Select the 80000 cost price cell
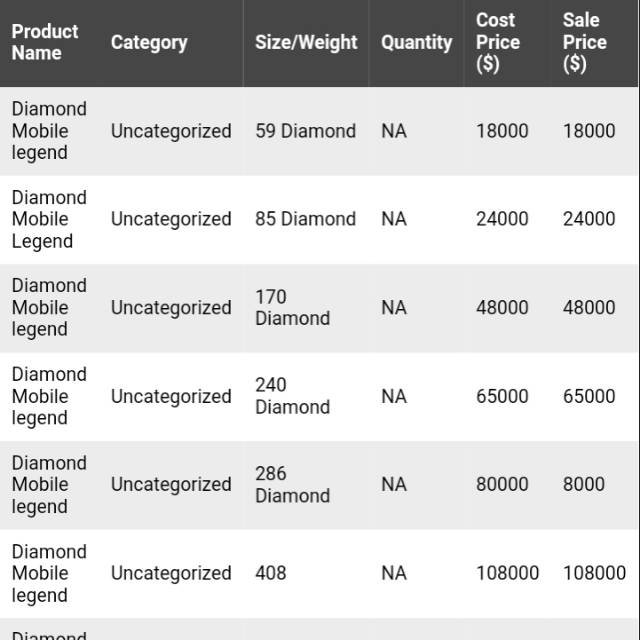The image size is (640, 640). pyautogui.click(x=502, y=484)
